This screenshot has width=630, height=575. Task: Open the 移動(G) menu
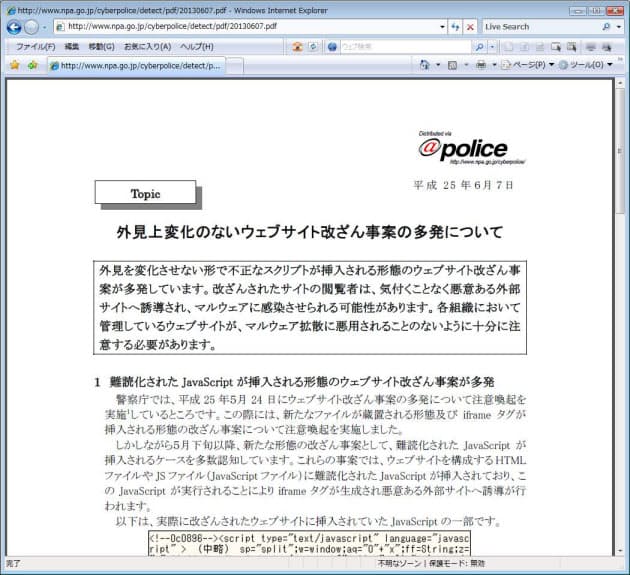point(102,47)
